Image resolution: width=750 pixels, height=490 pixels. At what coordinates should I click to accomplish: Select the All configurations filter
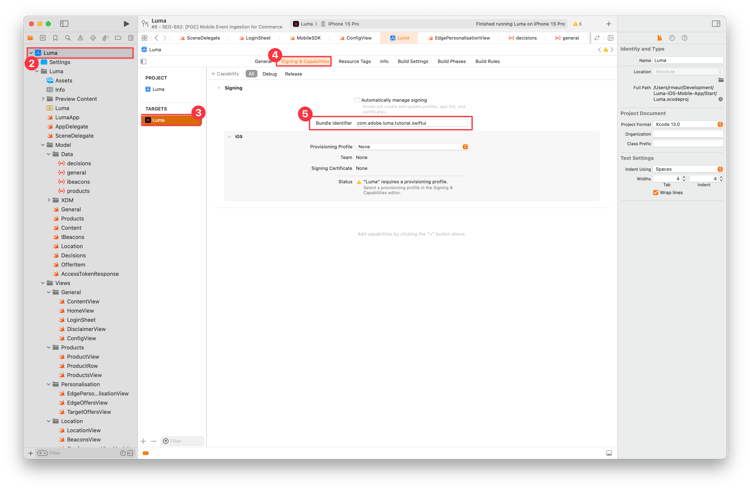coord(251,74)
